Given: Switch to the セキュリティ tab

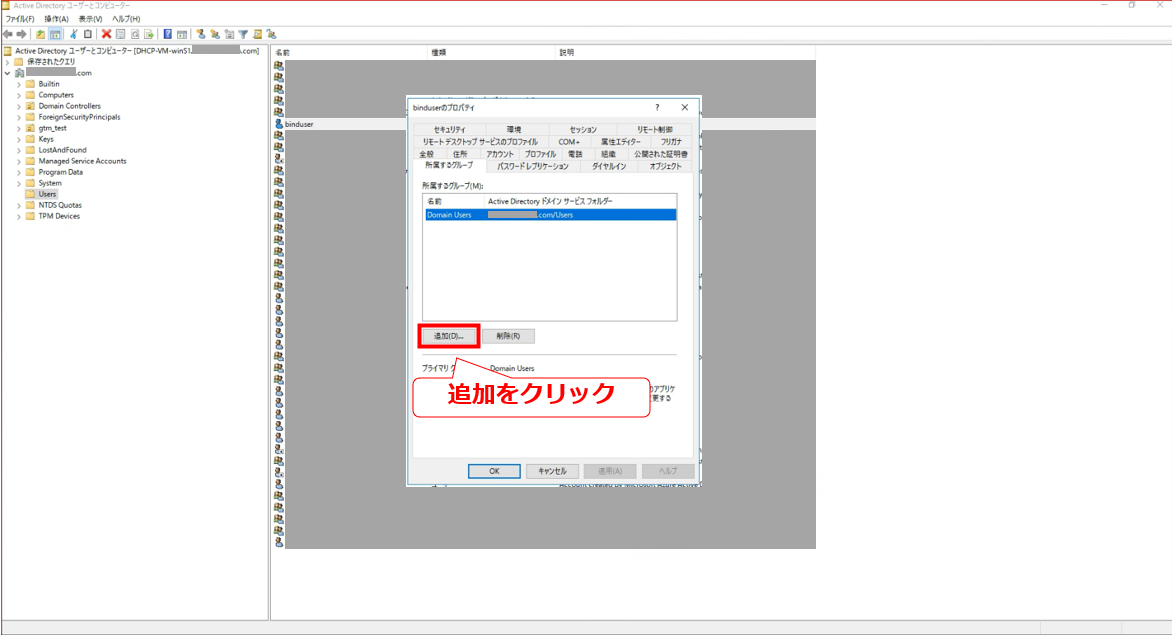Looking at the screenshot, I should pyautogui.click(x=449, y=130).
